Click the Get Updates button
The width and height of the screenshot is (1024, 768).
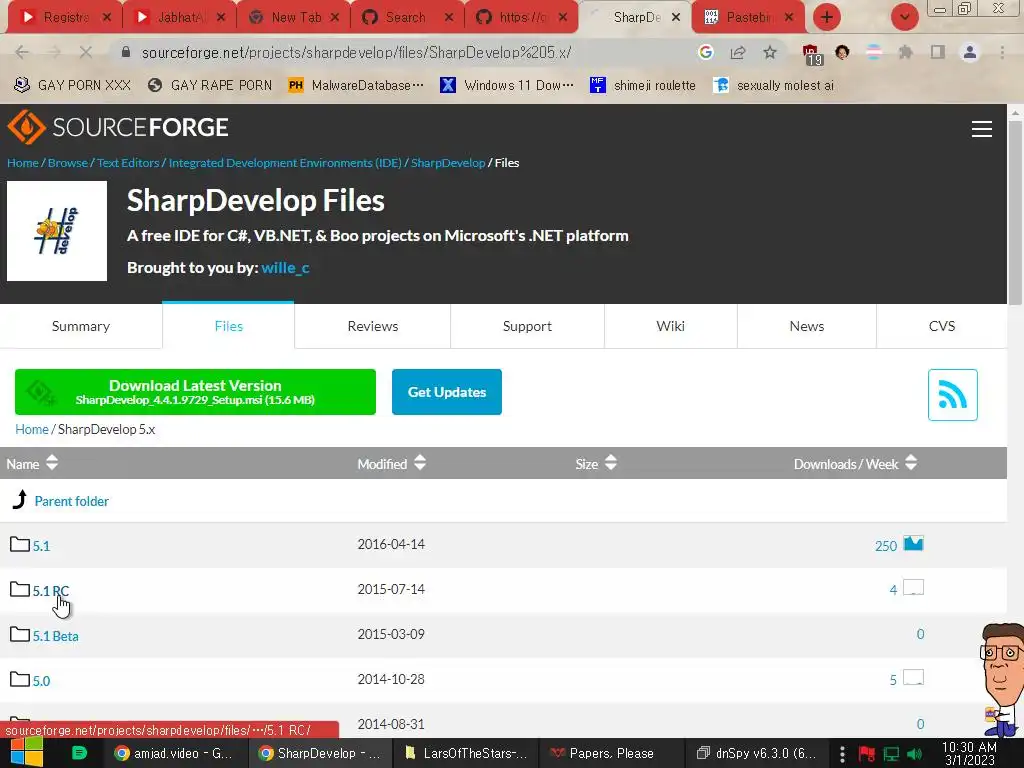(447, 392)
